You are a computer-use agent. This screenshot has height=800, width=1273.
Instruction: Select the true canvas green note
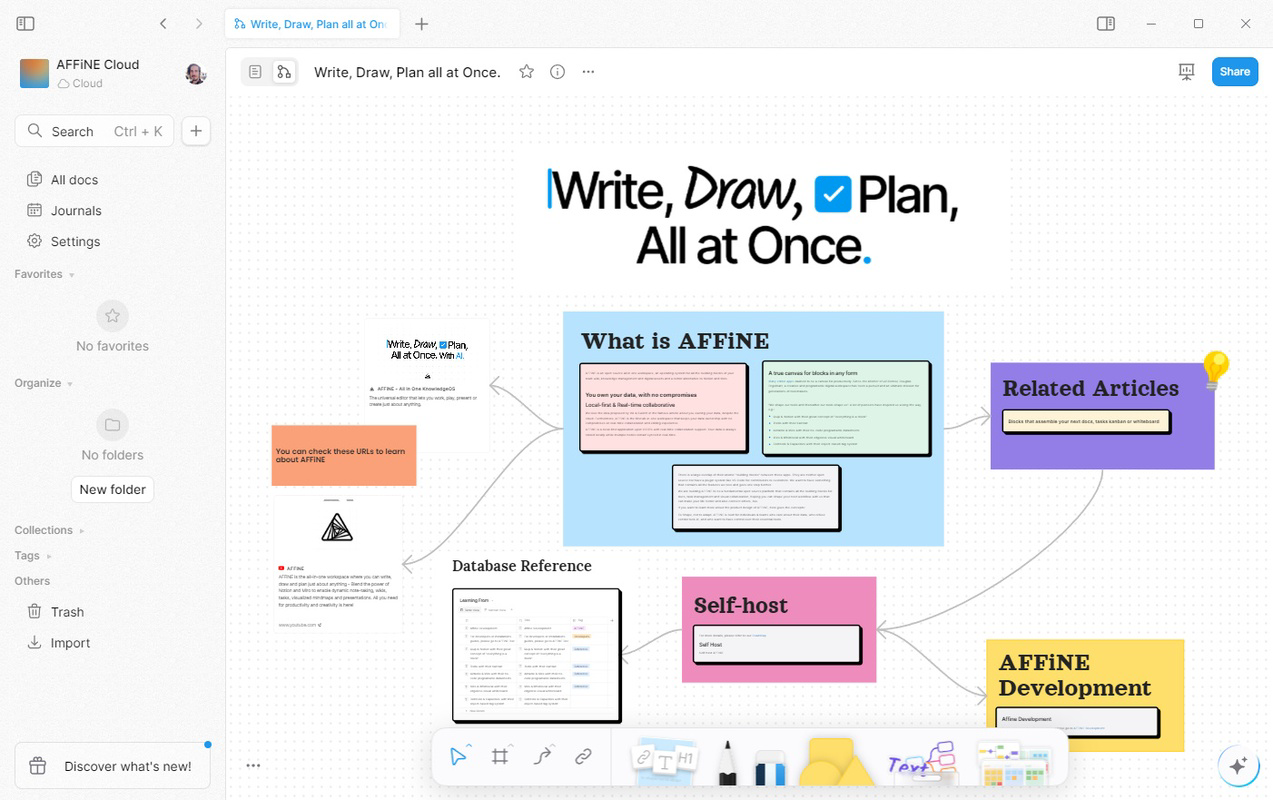[846, 408]
